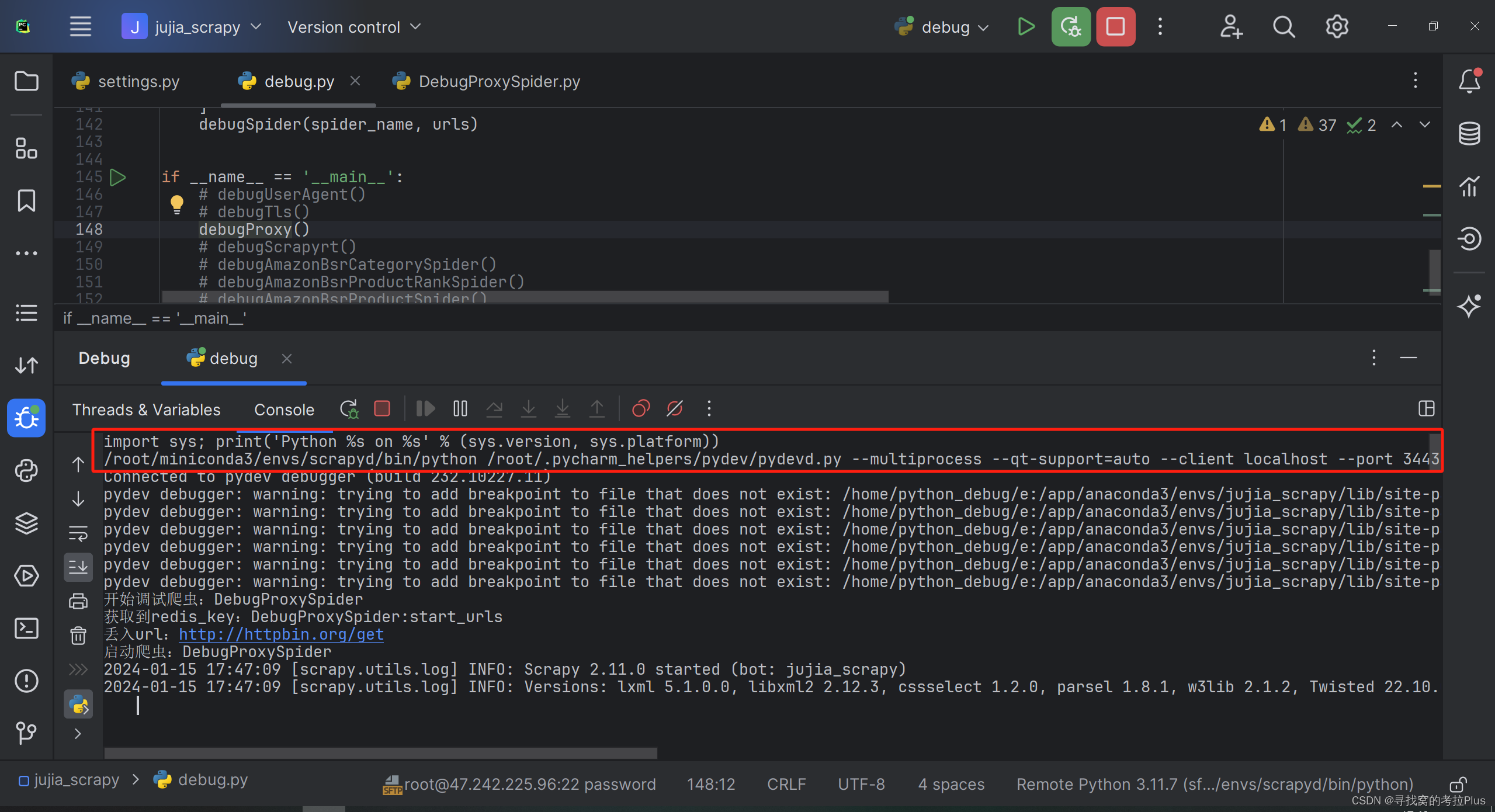Open the AI Assistant sparkle icon

(x=1469, y=306)
